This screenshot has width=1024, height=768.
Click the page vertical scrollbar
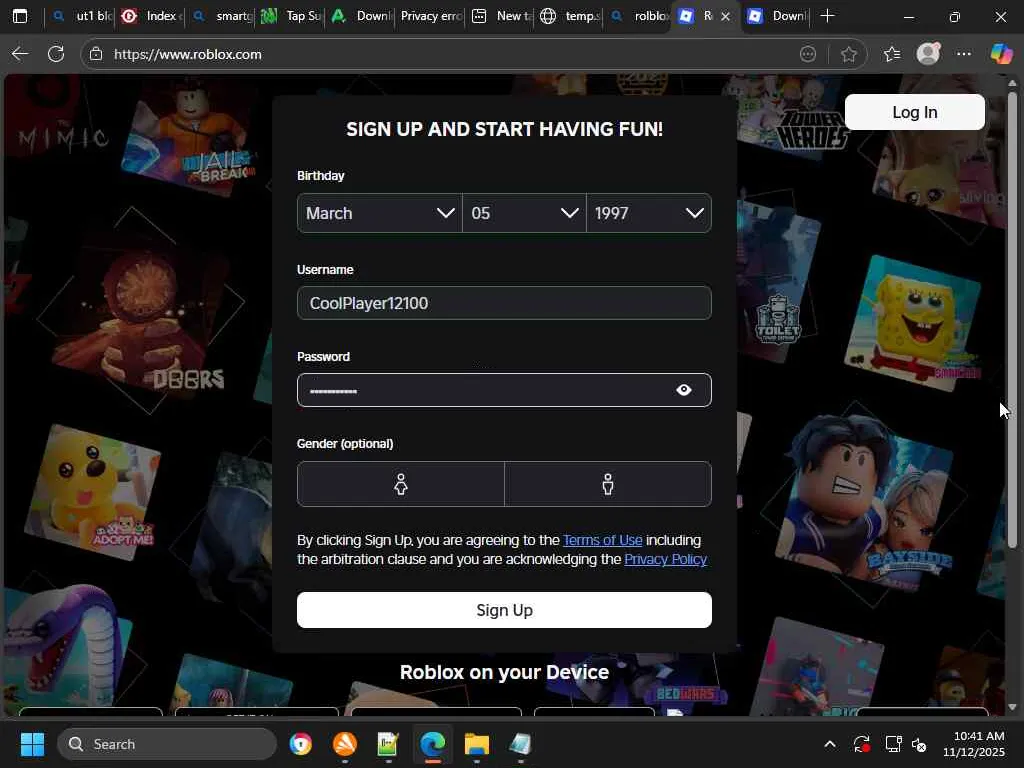(x=1012, y=319)
